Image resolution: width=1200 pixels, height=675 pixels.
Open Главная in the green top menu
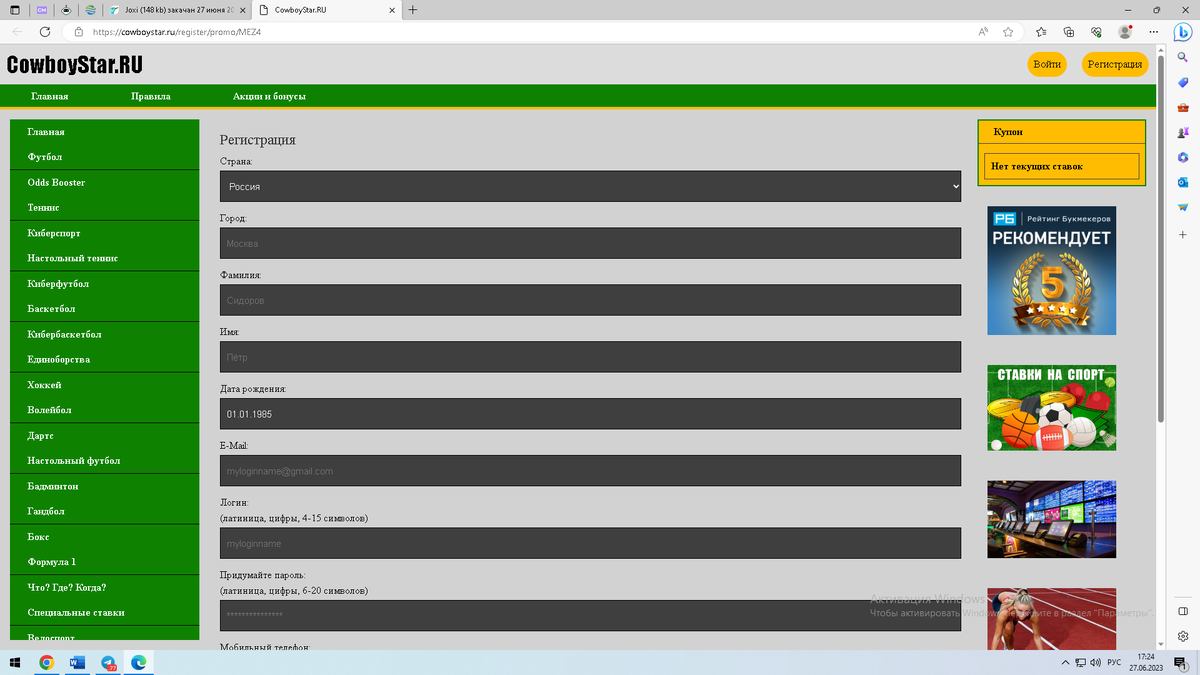(49, 97)
